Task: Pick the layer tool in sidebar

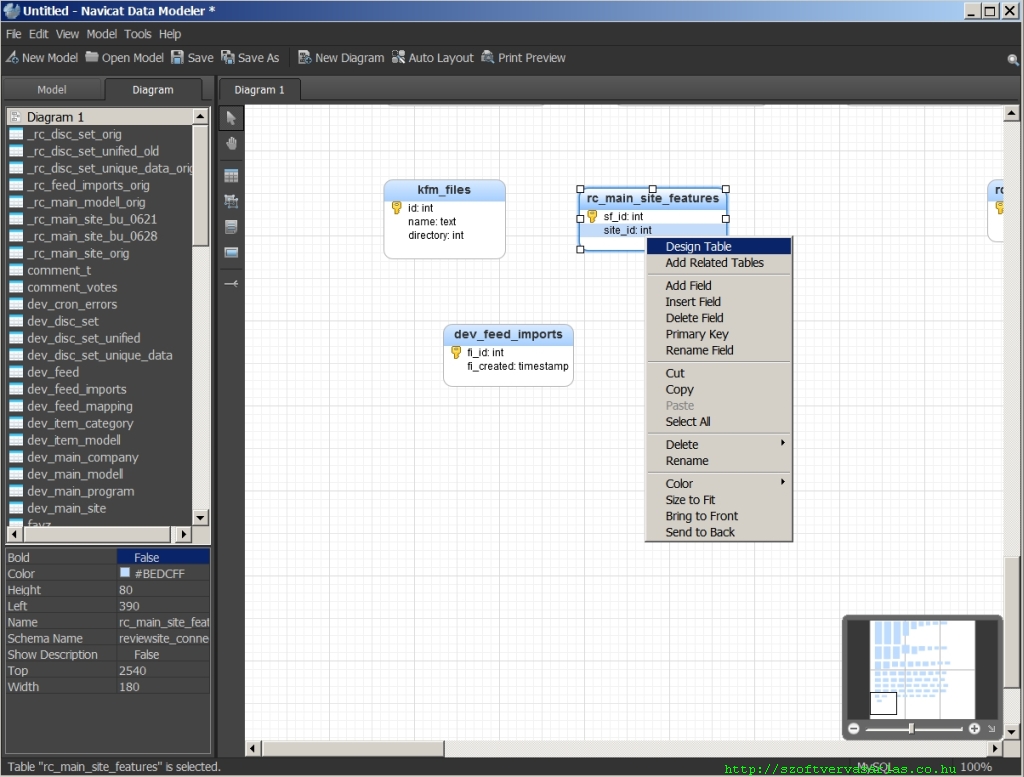Action: tap(231, 253)
